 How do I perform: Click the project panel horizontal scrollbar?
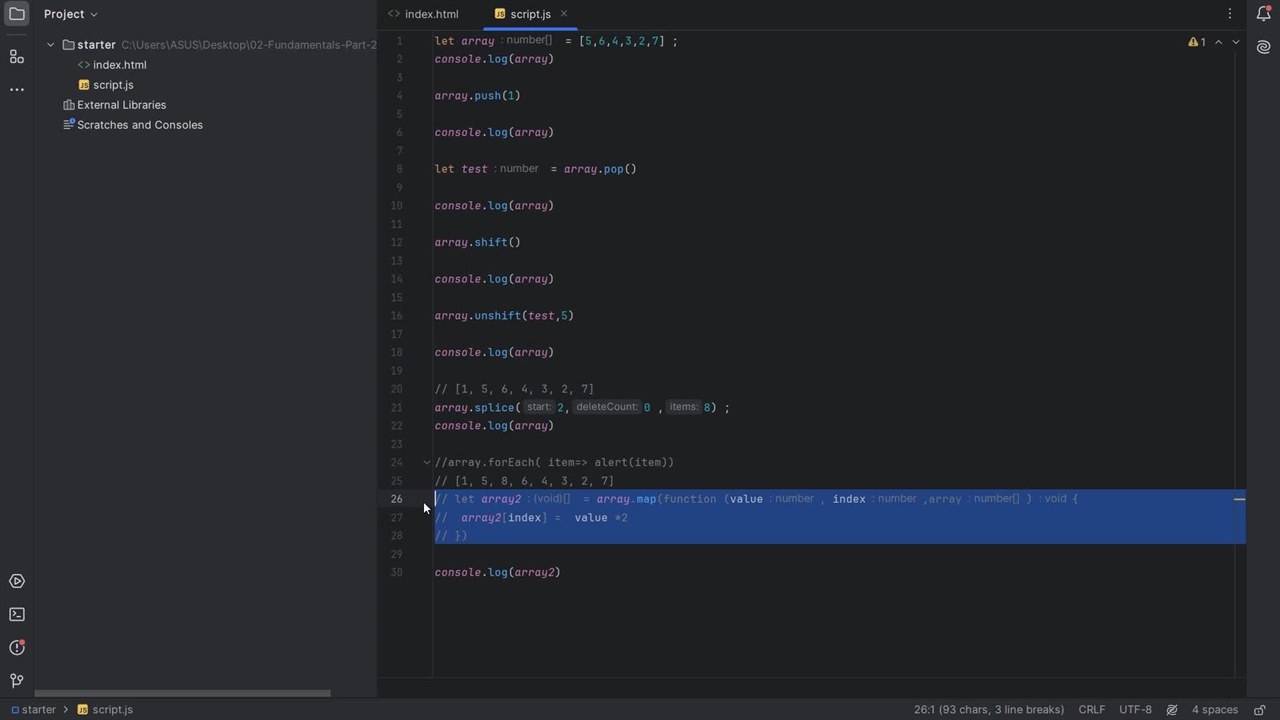182,693
